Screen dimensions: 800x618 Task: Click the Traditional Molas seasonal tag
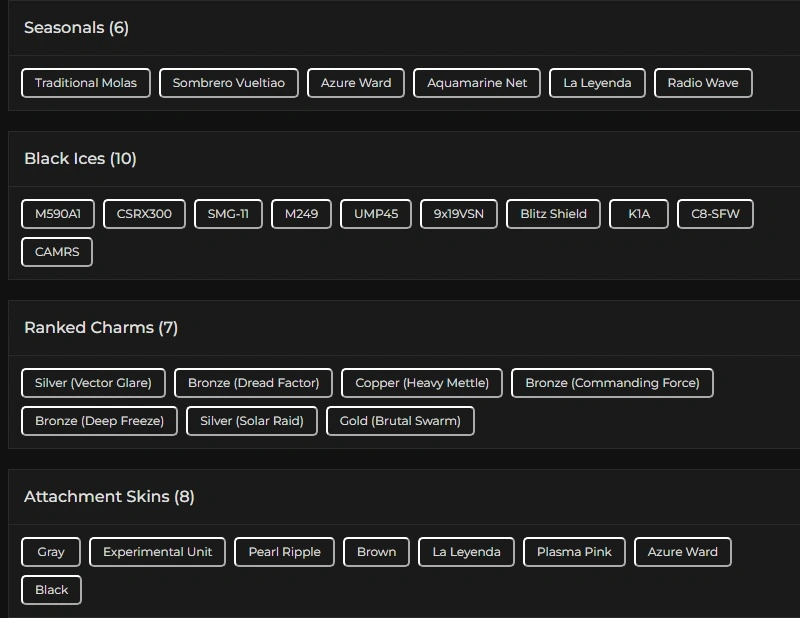pyautogui.click(x=86, y=83)
